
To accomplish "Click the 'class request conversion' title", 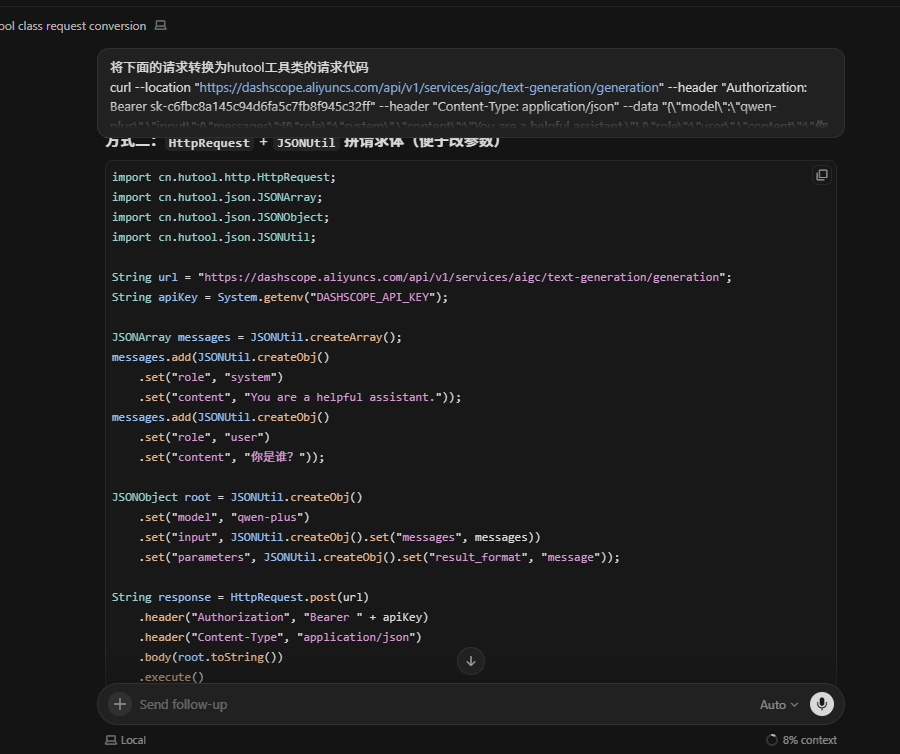I will pos(82,26).
